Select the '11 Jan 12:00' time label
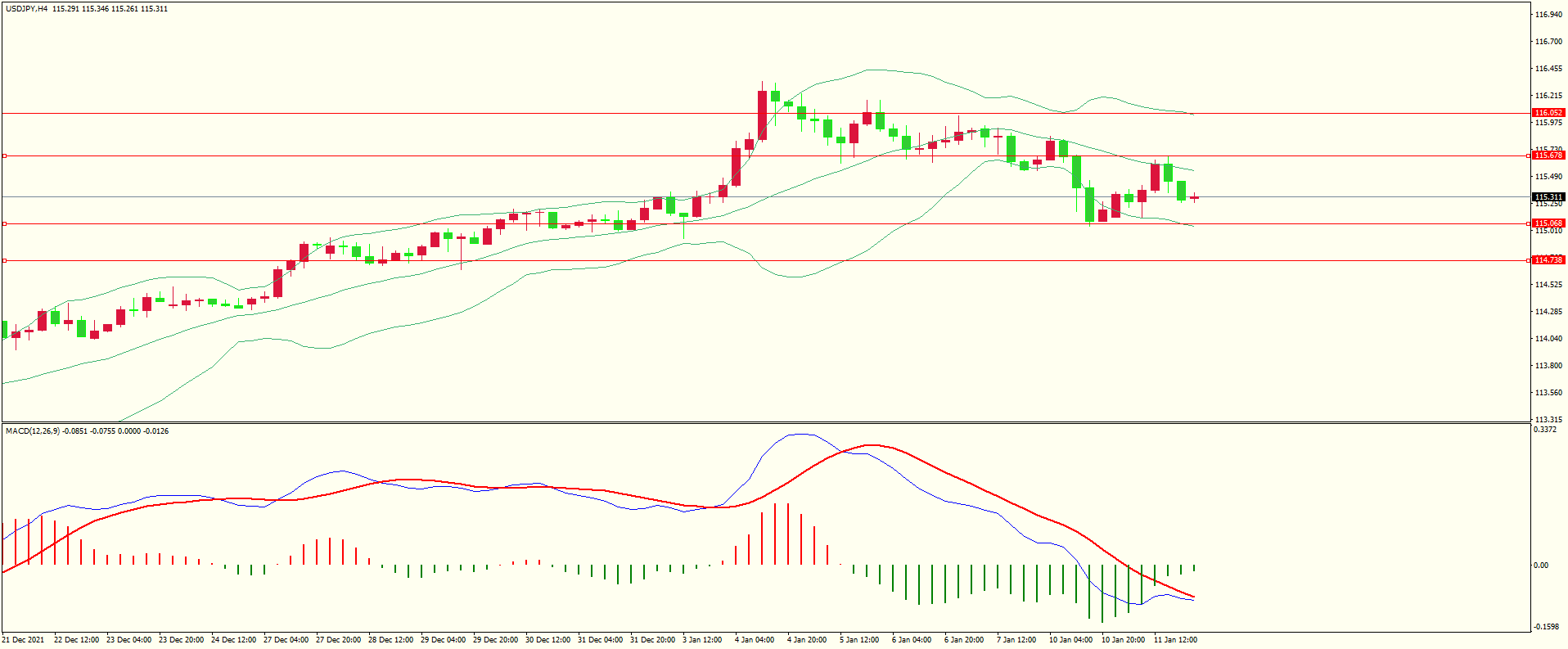Screen dimensions: 1568x649 1175,640
